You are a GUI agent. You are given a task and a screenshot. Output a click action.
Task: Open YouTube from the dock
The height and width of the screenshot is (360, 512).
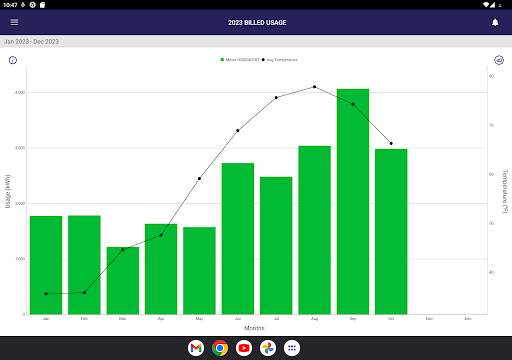(x=244, y=348)
